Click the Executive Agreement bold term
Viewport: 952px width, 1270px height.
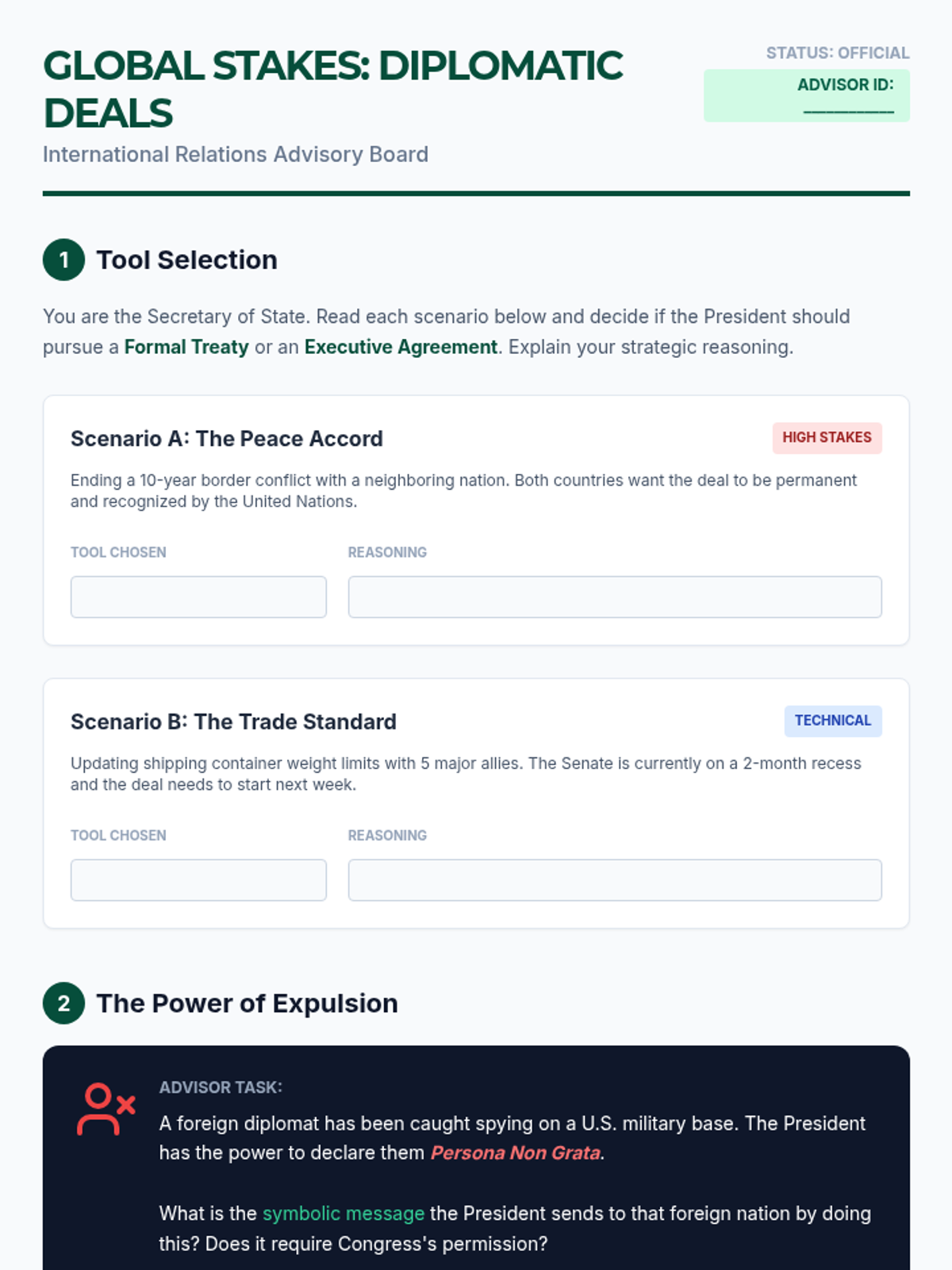[401, 347]
